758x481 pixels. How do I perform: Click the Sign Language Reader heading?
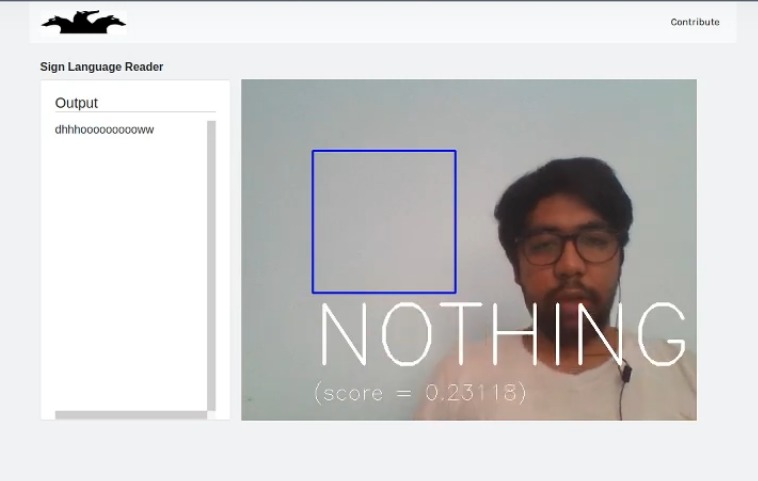(x=102, y=67)
